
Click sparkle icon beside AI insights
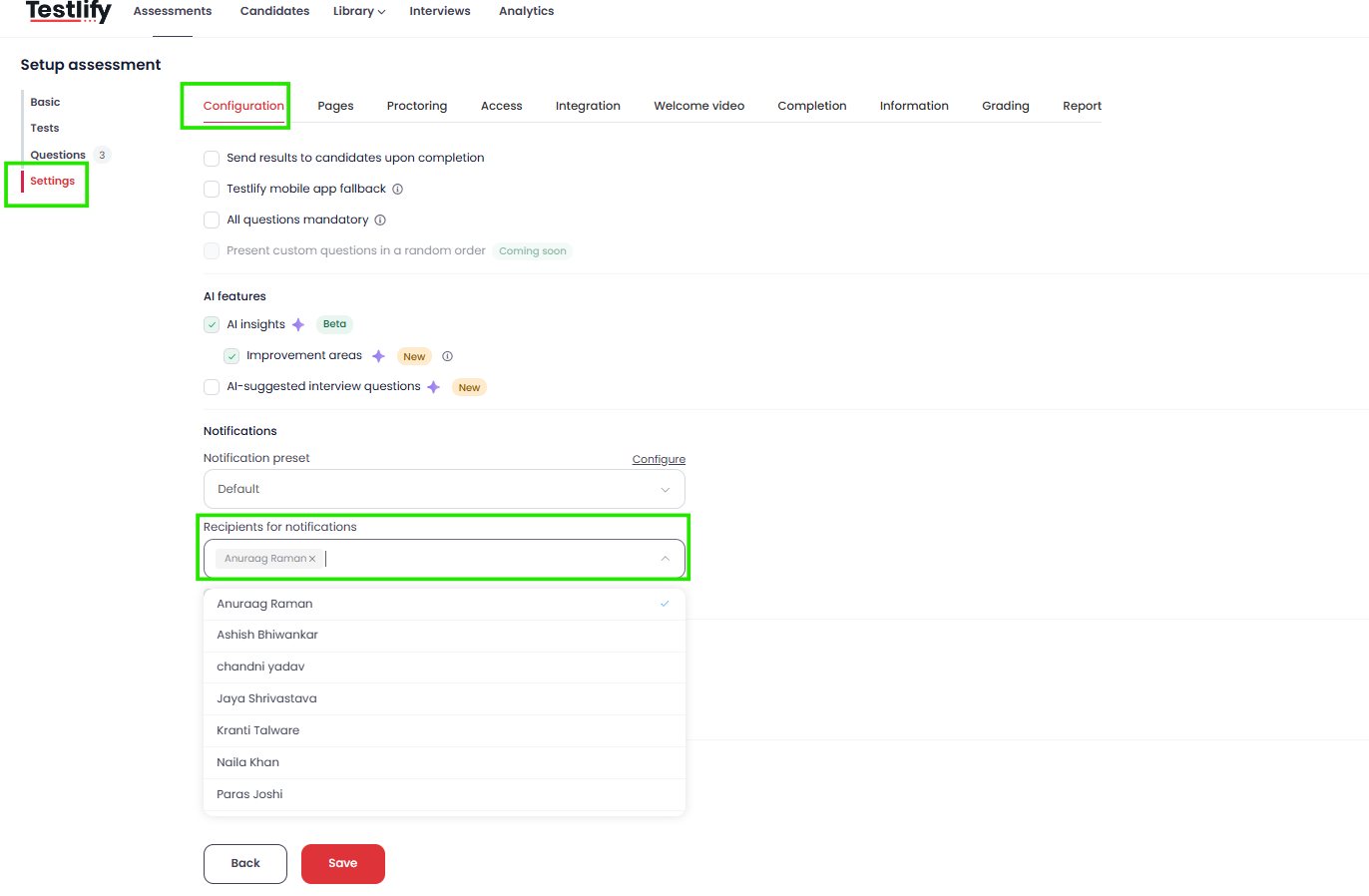pyautogui.click(x=298, y=324)
